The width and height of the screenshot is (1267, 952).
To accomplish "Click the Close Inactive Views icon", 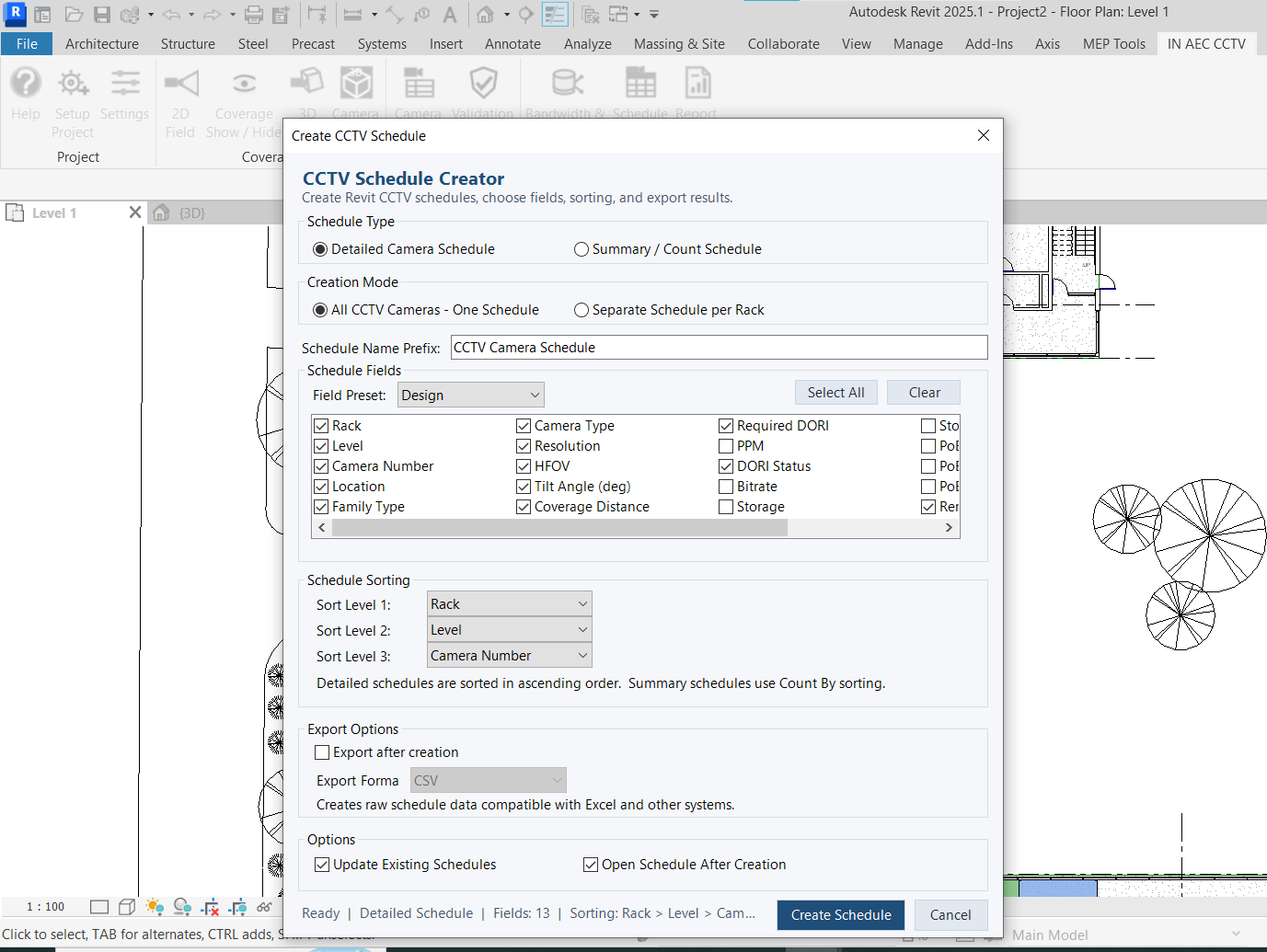I will (x=591, y=15).
